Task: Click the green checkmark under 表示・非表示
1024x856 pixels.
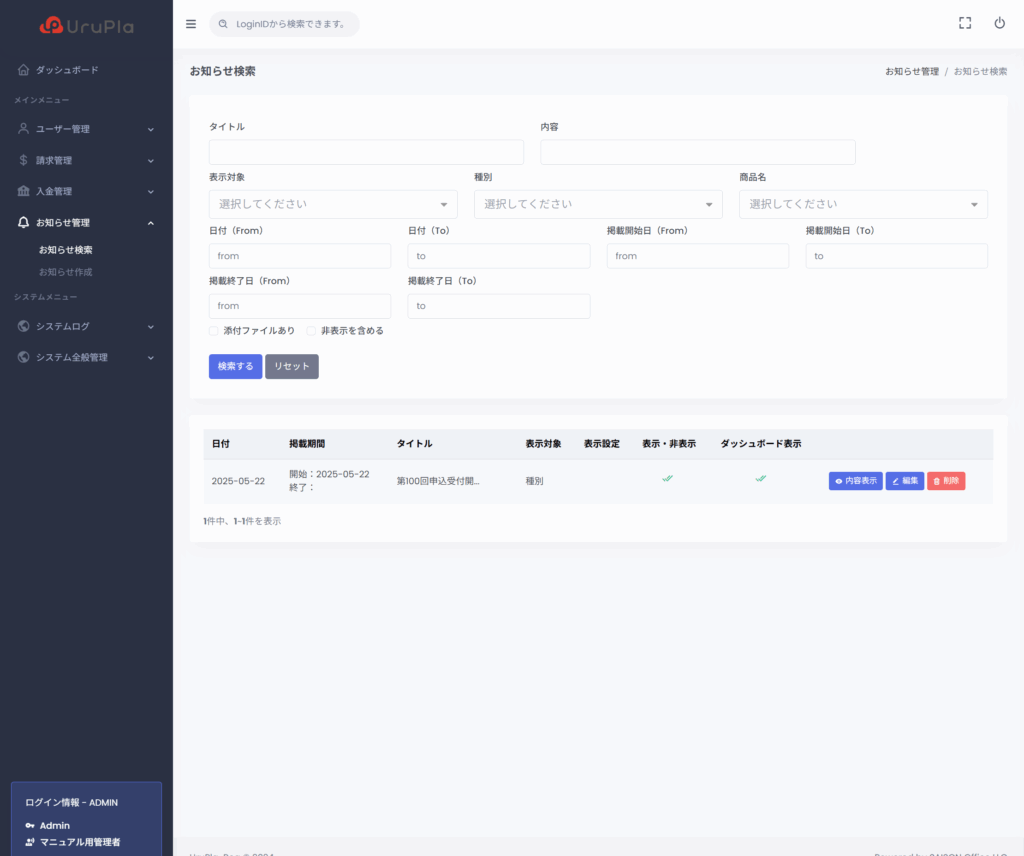Action: click(x=667, y=479)
